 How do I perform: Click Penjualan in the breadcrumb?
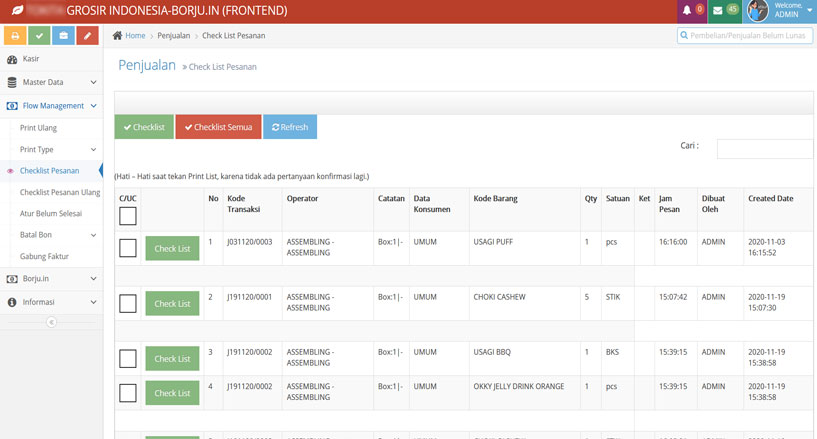[174, 35]
